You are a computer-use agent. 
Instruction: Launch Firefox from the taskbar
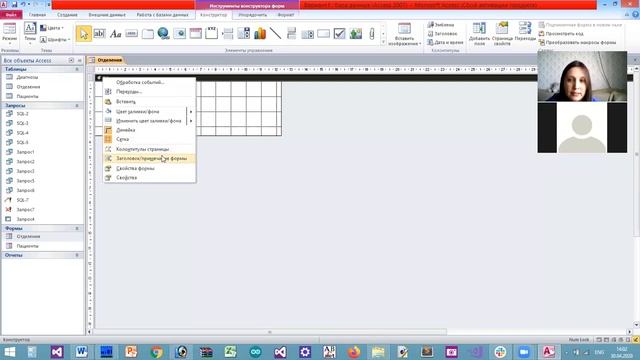354,352
